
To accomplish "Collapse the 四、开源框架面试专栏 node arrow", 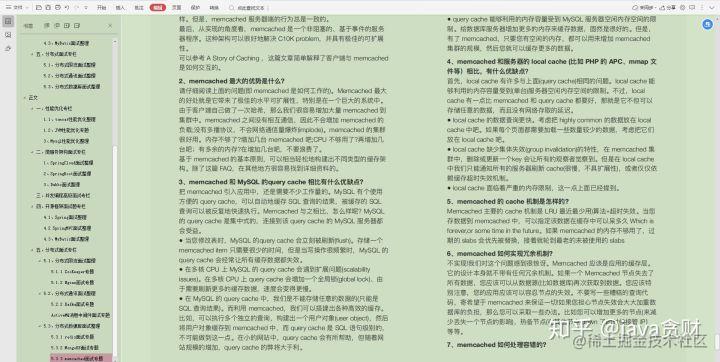I will [32, 206].
